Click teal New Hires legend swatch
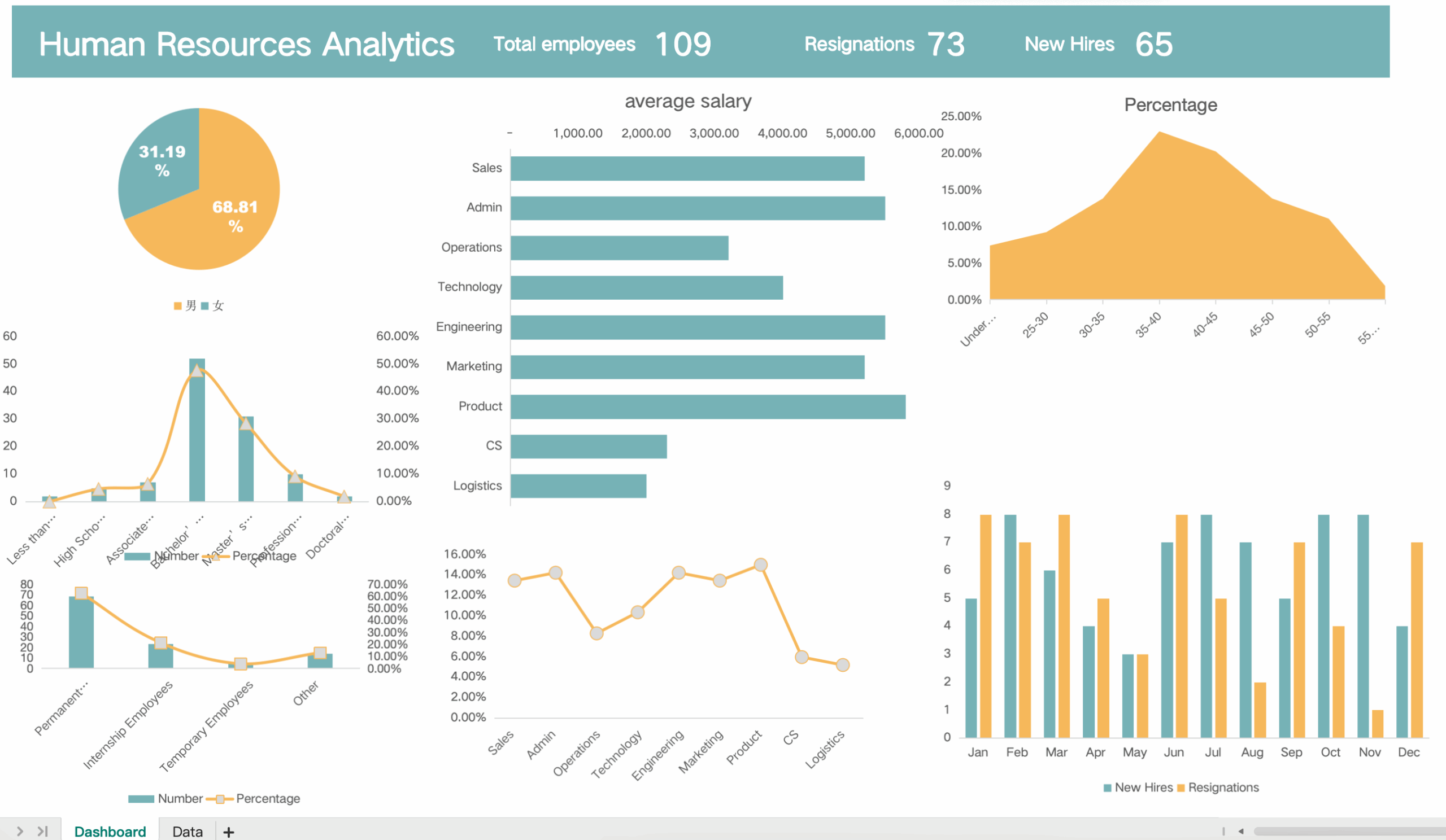The width and height of the screenshot is (1446, 840). point(1107,788)
